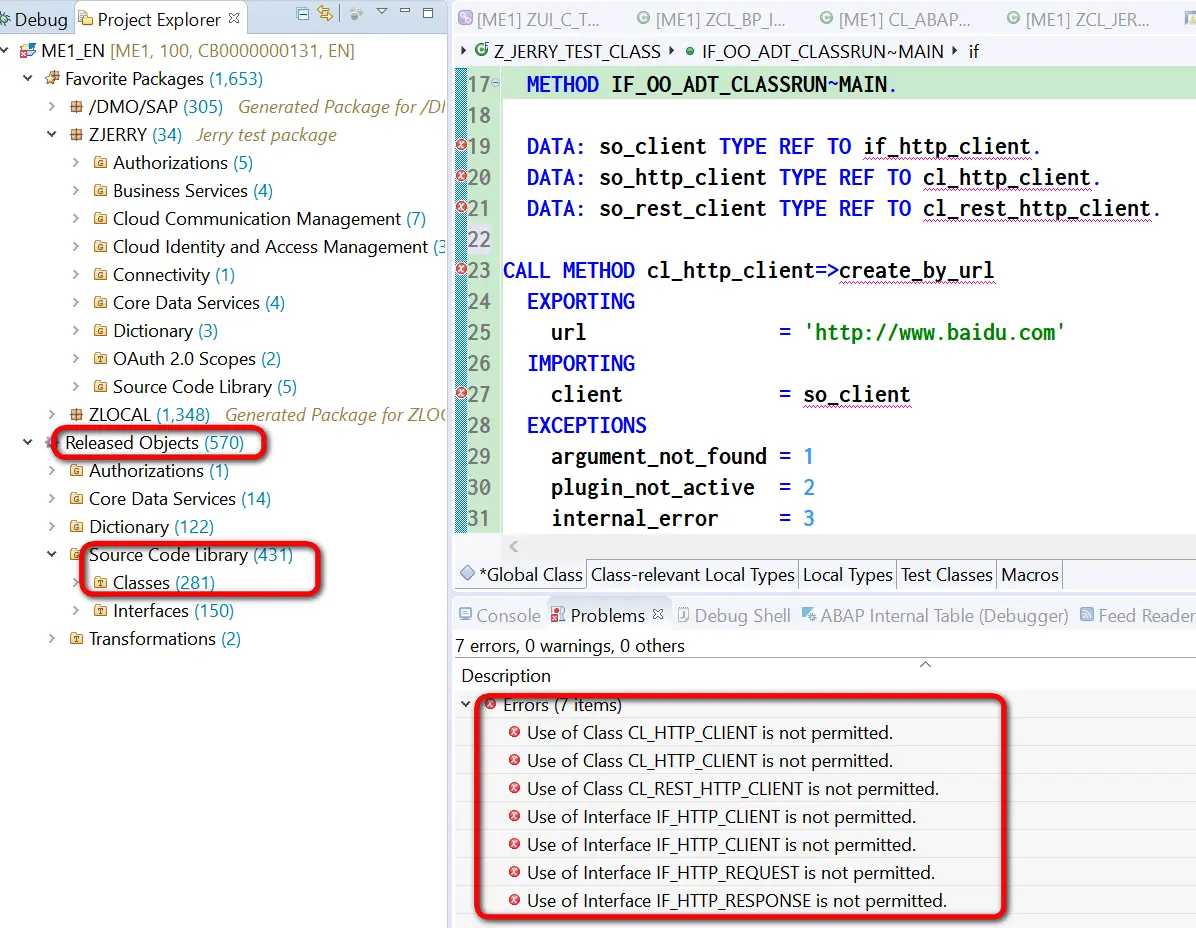
Task: Click Cloud Identity and Access Management folder icon
Action: coord(101,246)
